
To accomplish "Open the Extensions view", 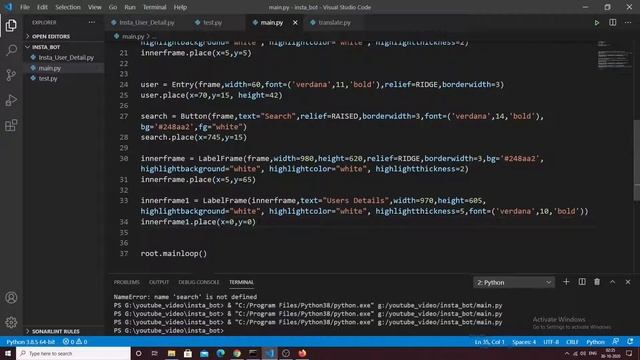I will [11, 125].
